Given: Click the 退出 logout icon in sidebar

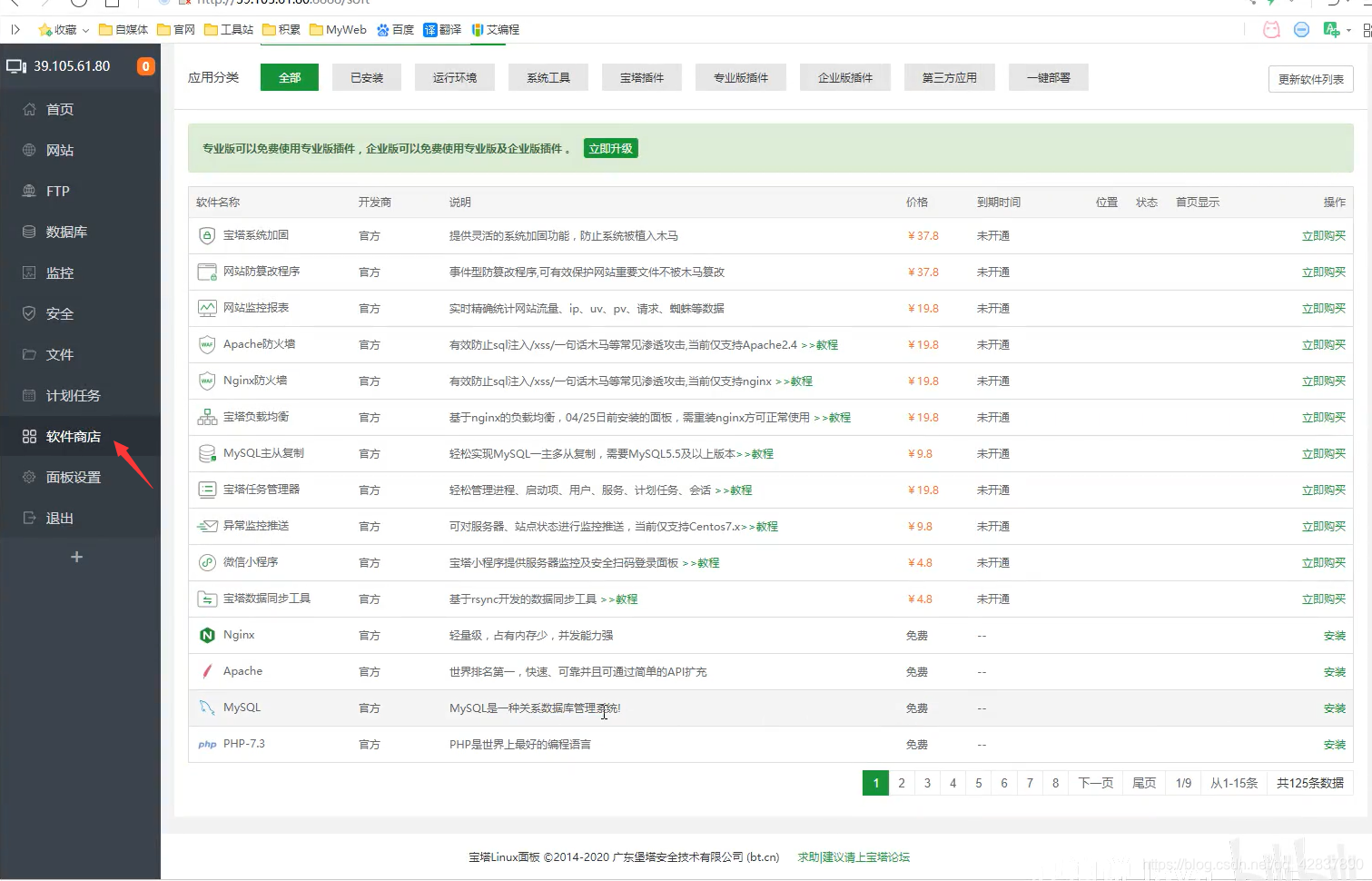Looking at the screenshot, I should tap(29, 518).
